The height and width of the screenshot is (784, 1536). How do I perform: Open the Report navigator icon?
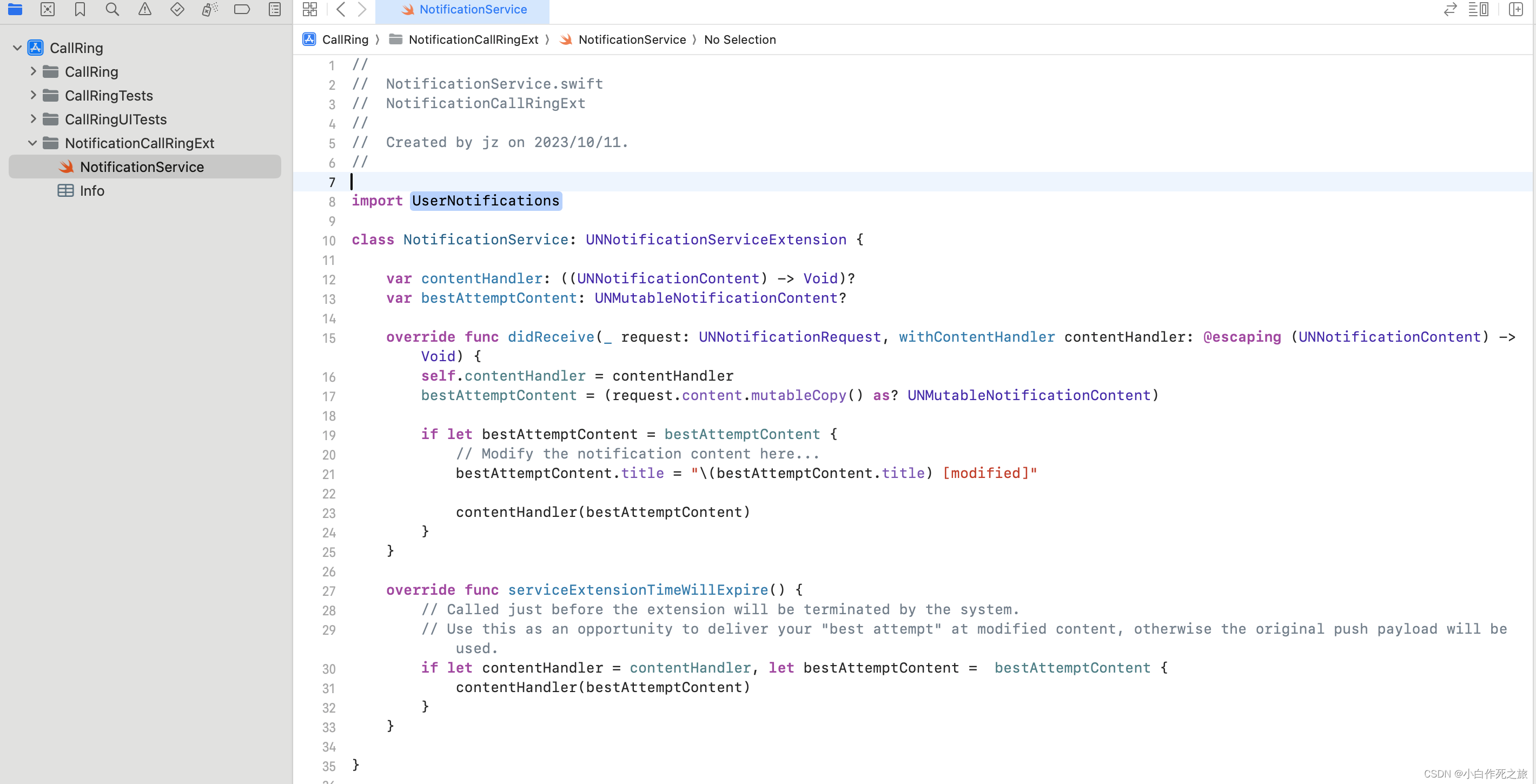click(x=274, y=9)
